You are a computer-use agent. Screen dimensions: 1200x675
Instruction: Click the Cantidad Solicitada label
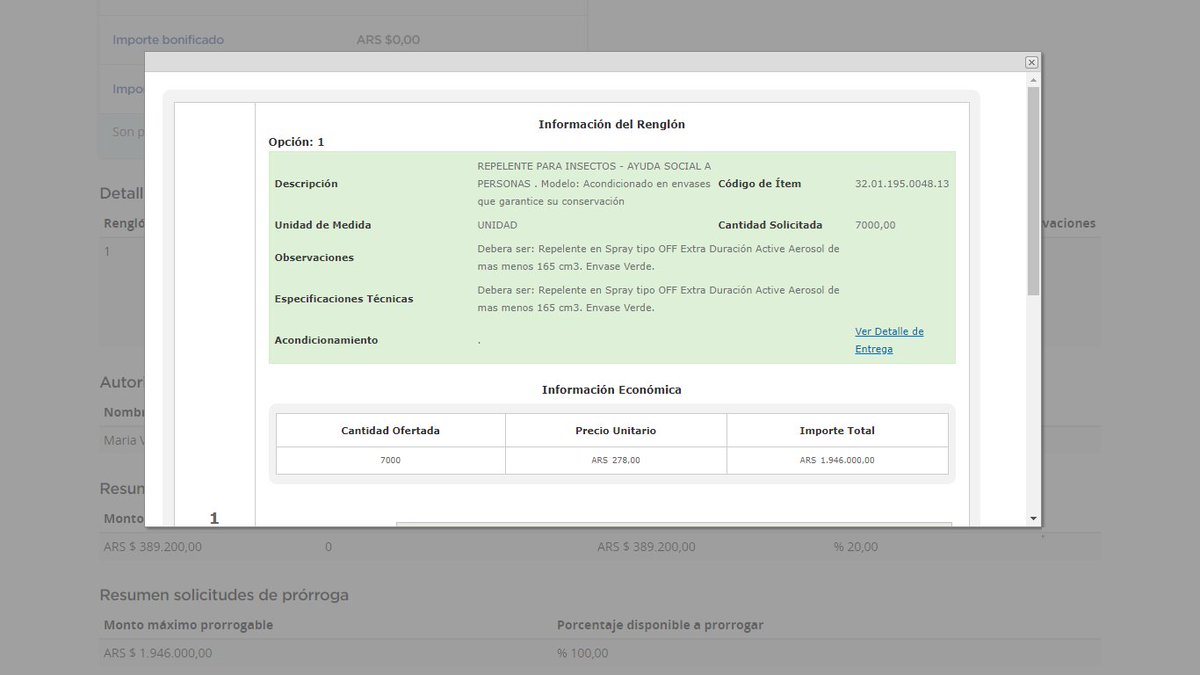pyautogui.click(x=770, y=225)
